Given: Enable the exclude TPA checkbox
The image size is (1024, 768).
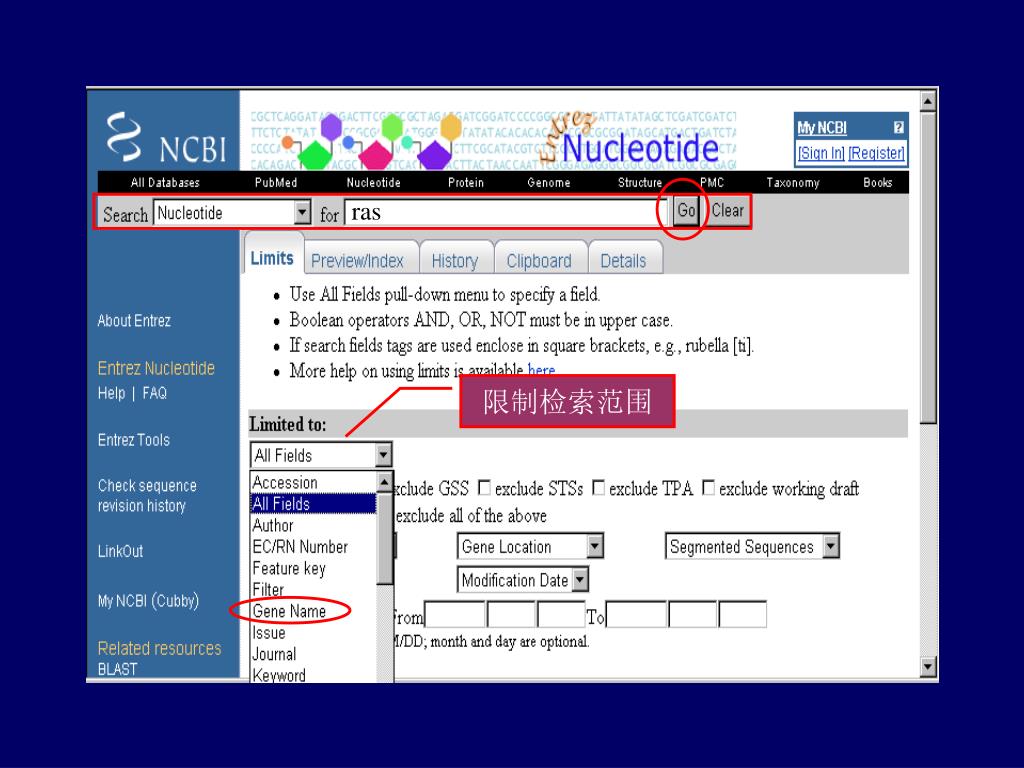Looking at the screenshot, I should (598, 488).
